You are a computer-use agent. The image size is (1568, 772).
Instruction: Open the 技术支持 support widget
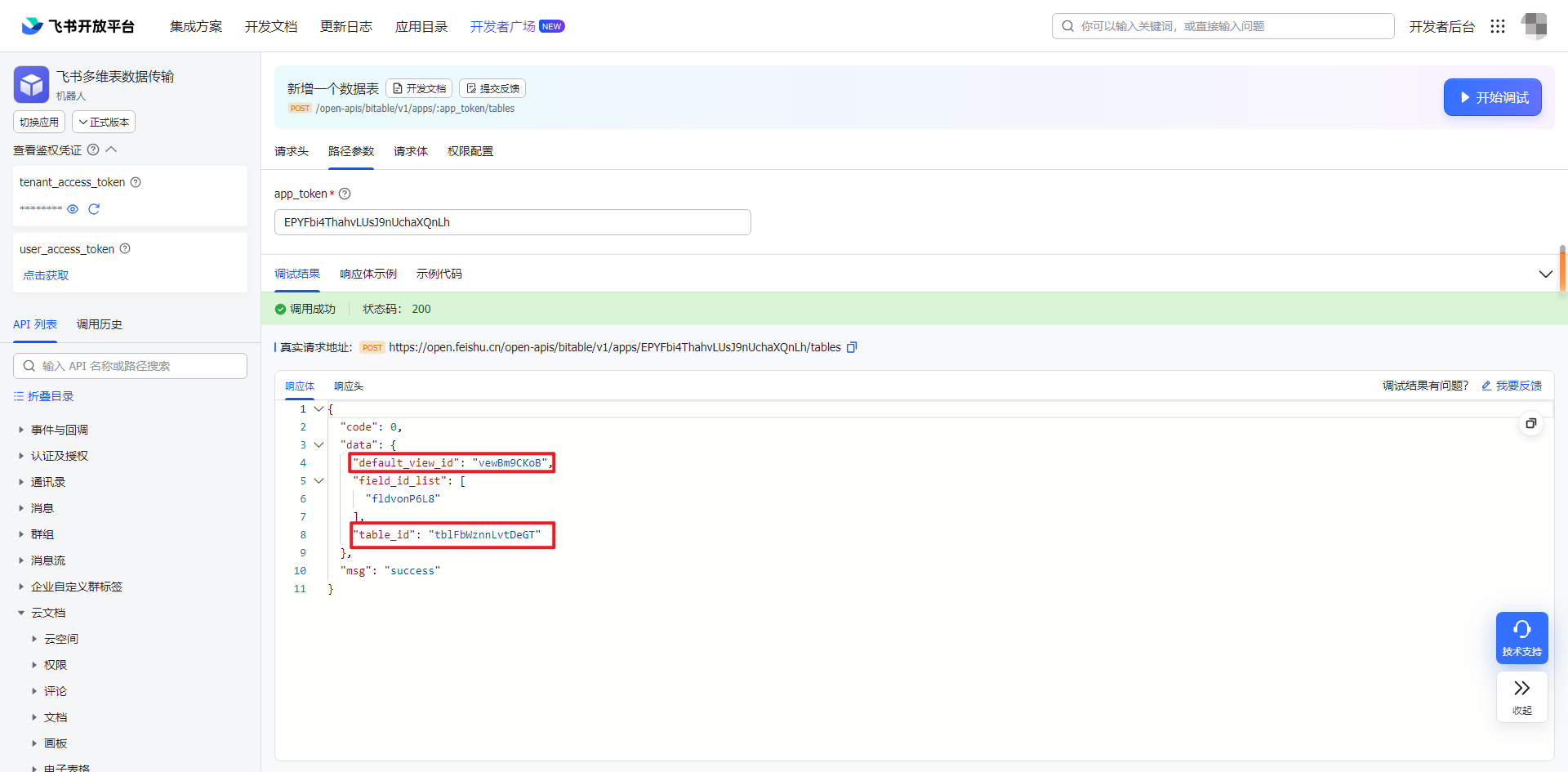1522,637
